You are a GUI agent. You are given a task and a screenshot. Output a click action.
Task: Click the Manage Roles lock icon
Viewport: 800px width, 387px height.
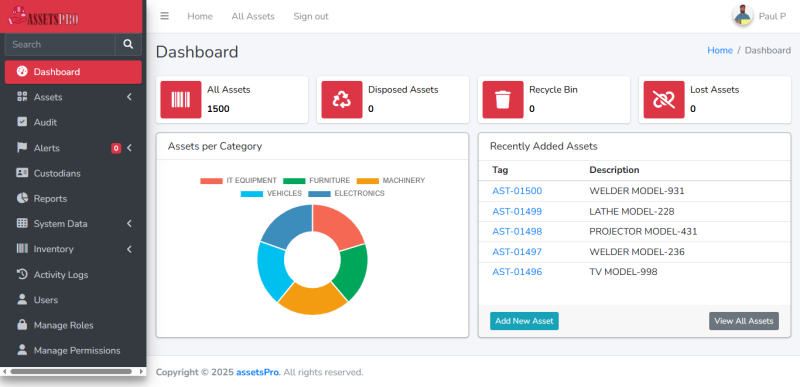tap(22, 325)
